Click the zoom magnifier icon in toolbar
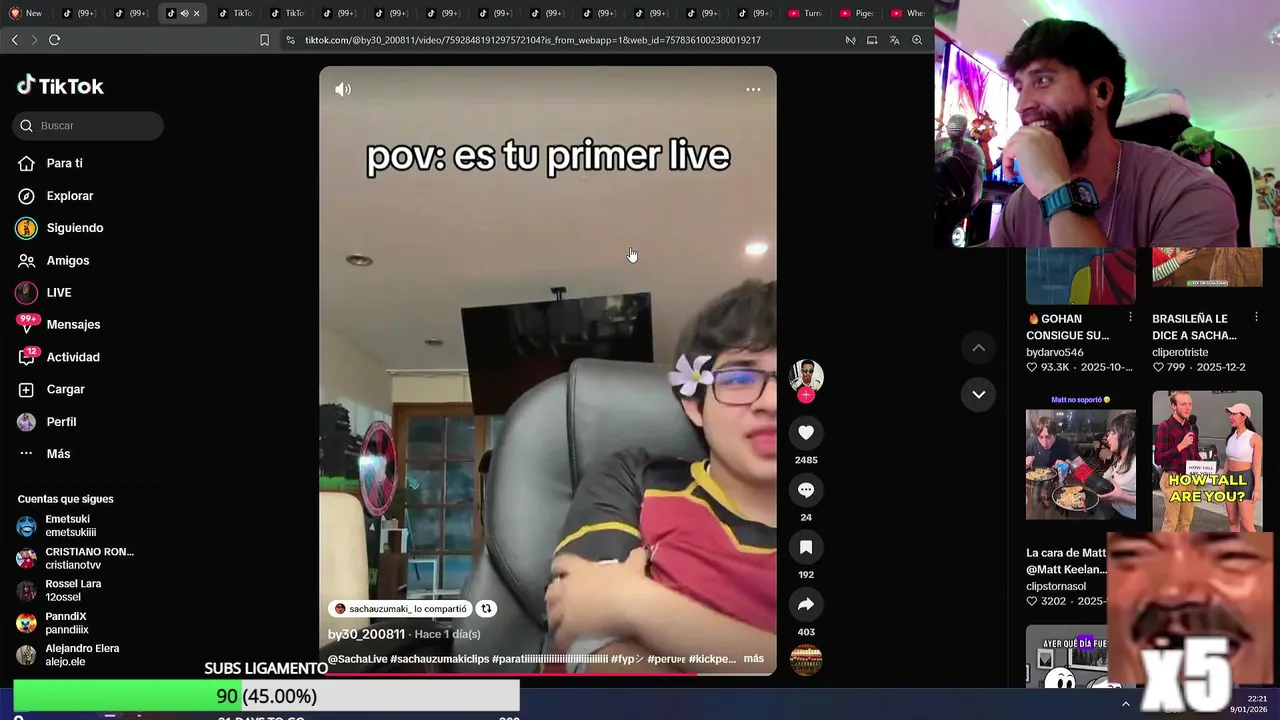The height and width of the screenshot is (720, 1280). click(917, 40)
